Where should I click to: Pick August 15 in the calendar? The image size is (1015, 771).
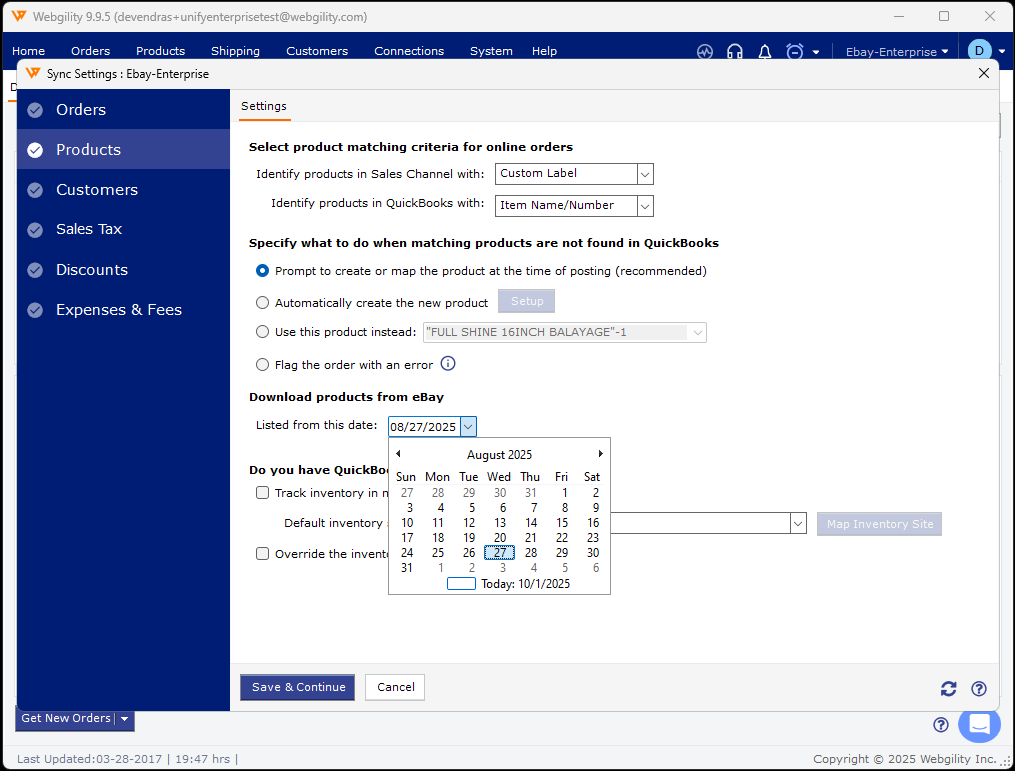click(x=562, y=522)
